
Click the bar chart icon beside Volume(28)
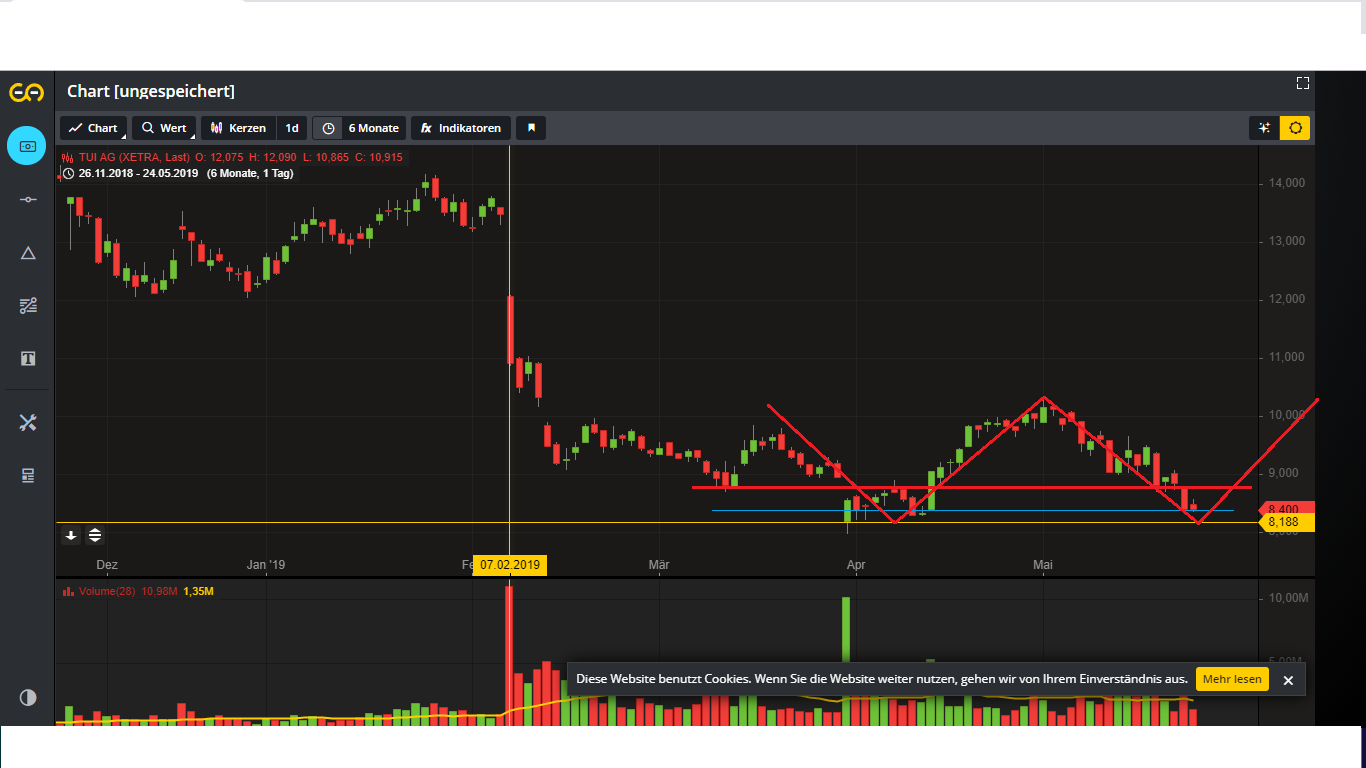point(68,591)
